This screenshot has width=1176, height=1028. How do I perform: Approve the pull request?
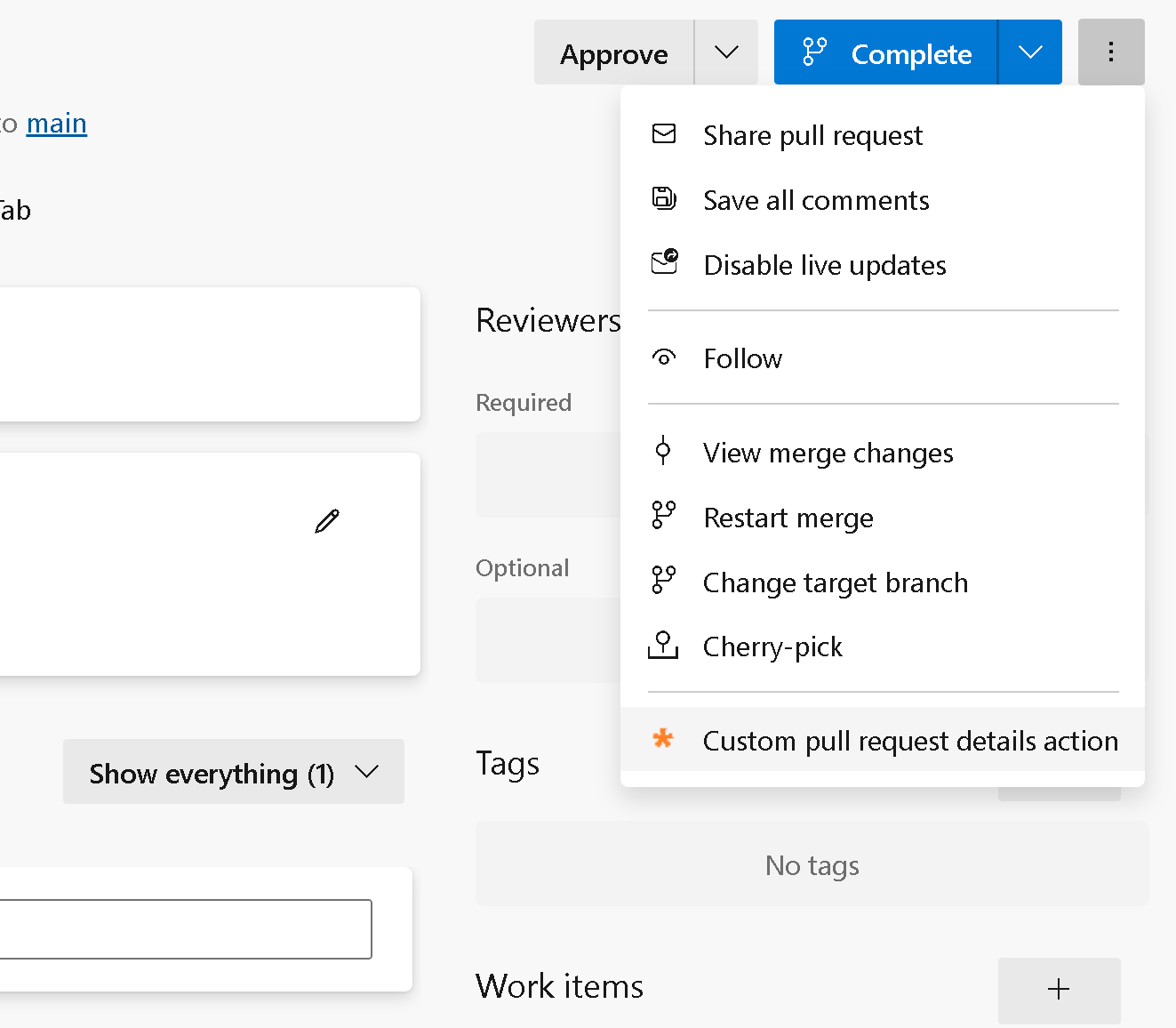pyautogui.click(x=613, y=52)
